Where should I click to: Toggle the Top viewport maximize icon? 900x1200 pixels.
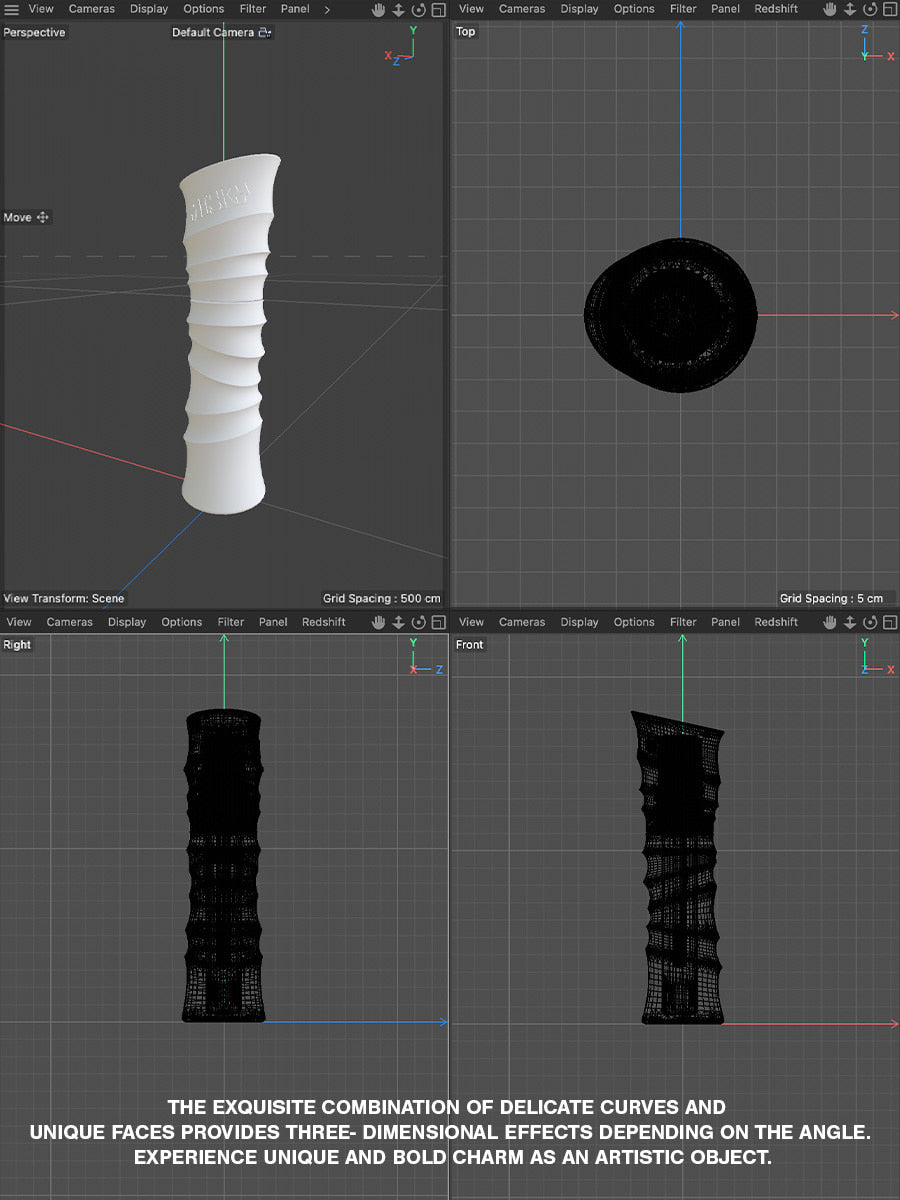[888, 9]
